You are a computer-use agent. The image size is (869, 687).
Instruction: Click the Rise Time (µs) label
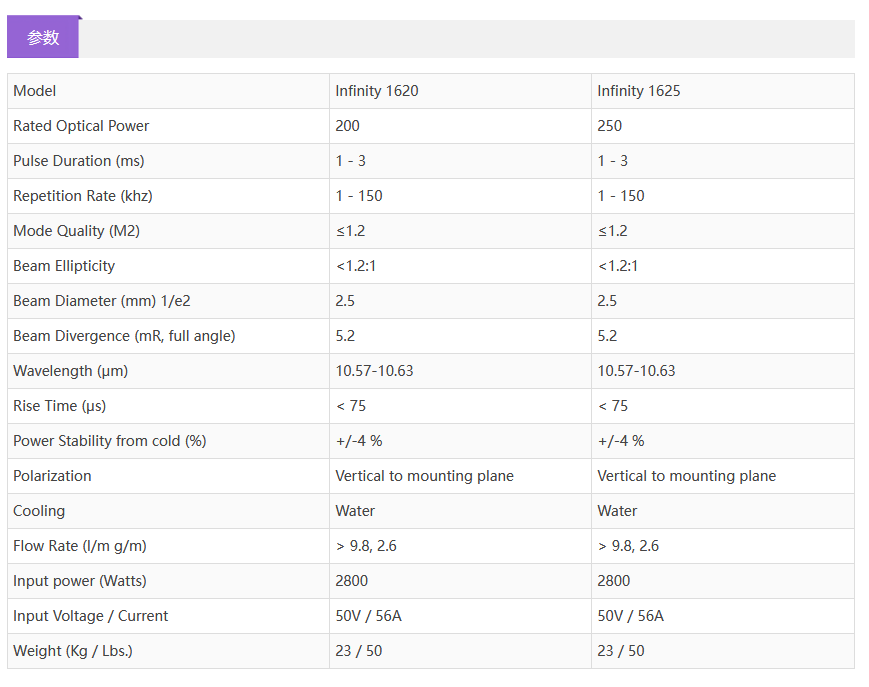click(59, 406)
